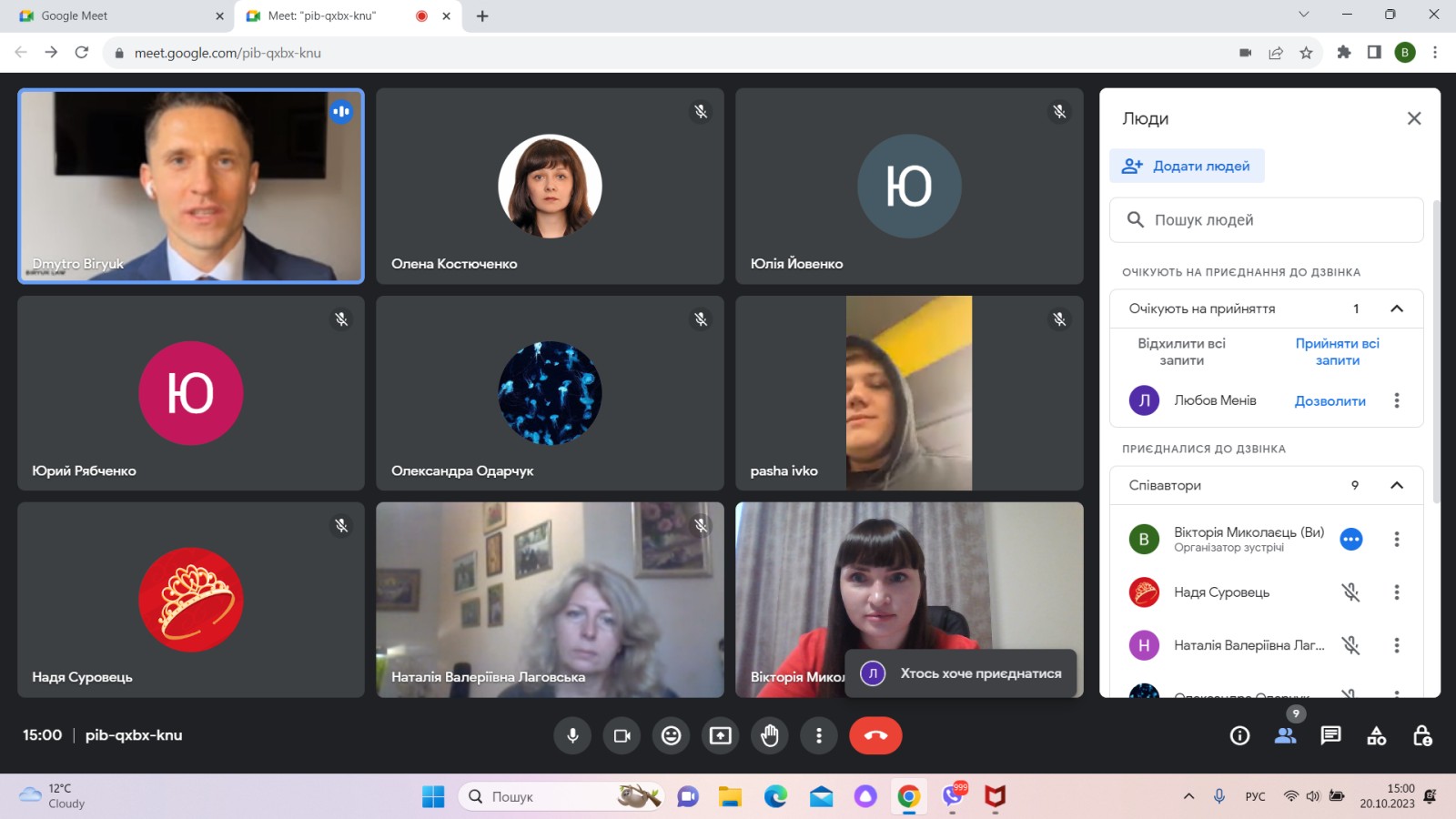The height and width of the screenshot is (819, 1456).
Task: Click Відхилити всі запити
Action: pos(1181,352)
